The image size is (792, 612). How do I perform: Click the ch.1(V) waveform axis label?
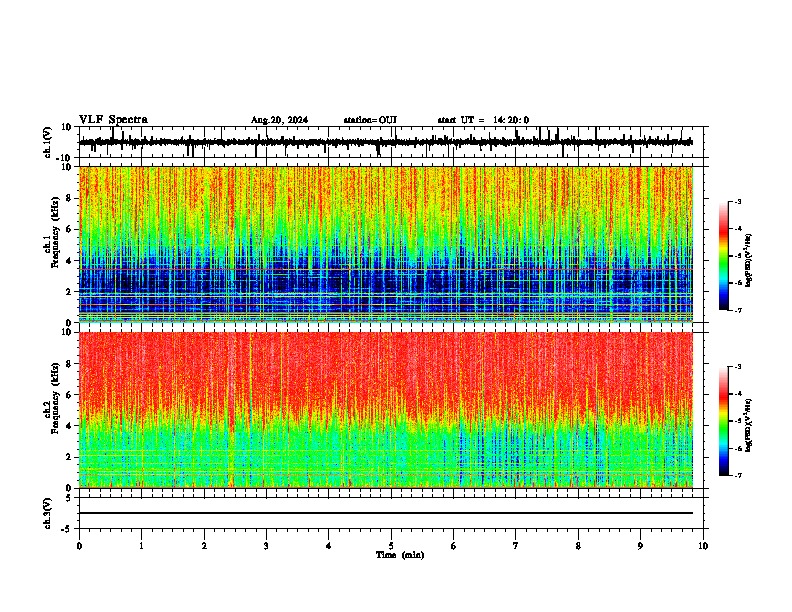tap(48, 142)
